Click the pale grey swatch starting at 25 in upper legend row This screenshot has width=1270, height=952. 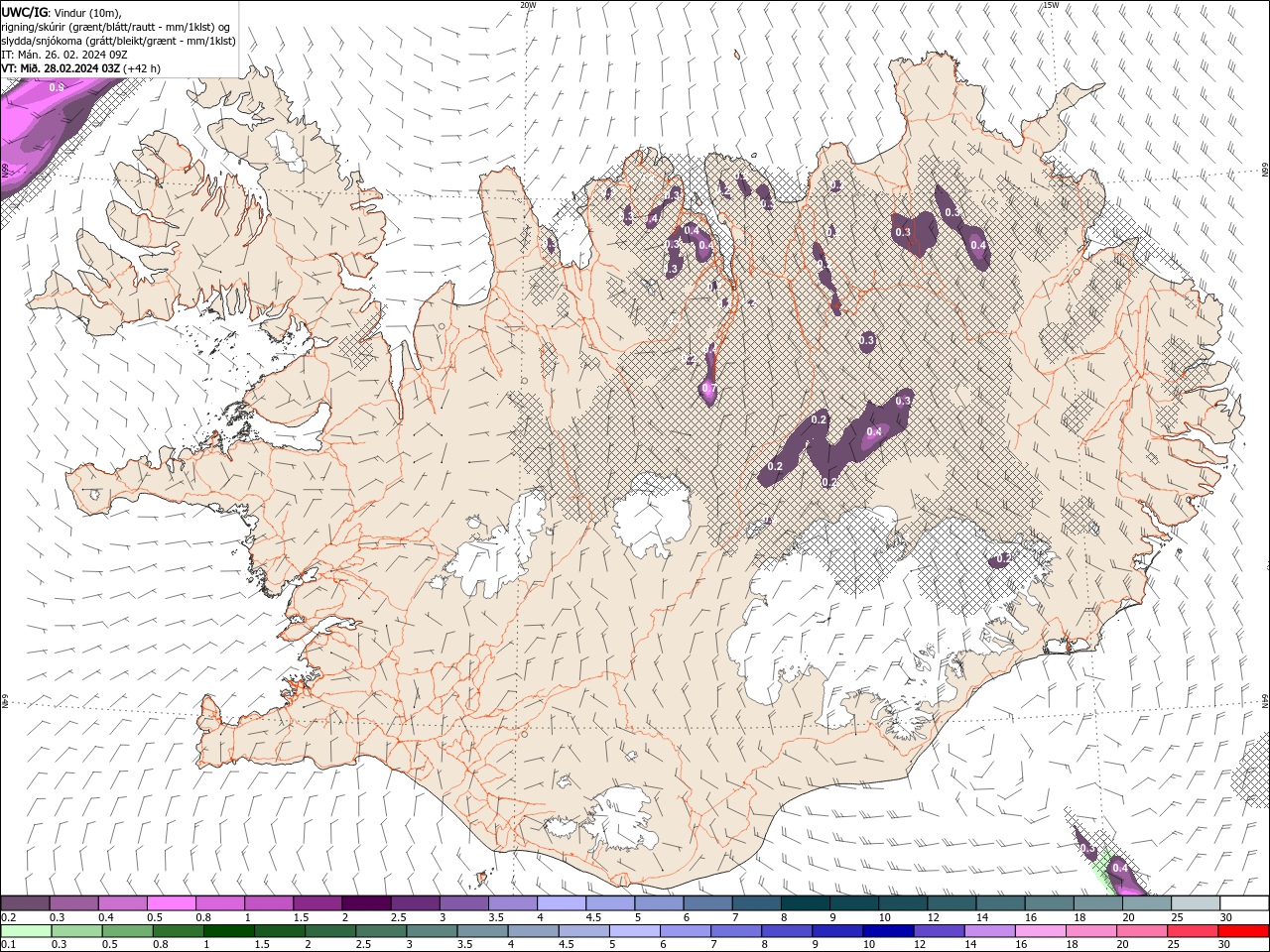click(1196, 903)
